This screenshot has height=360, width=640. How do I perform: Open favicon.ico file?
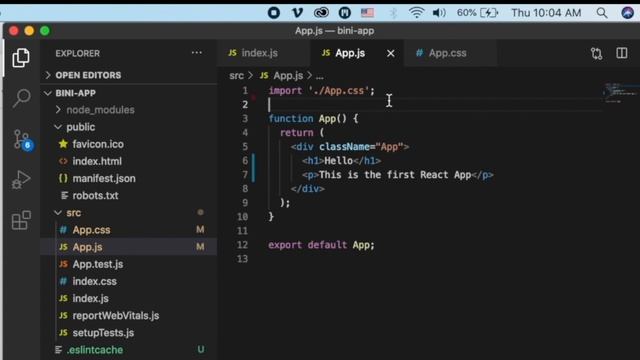coord(98,144)
